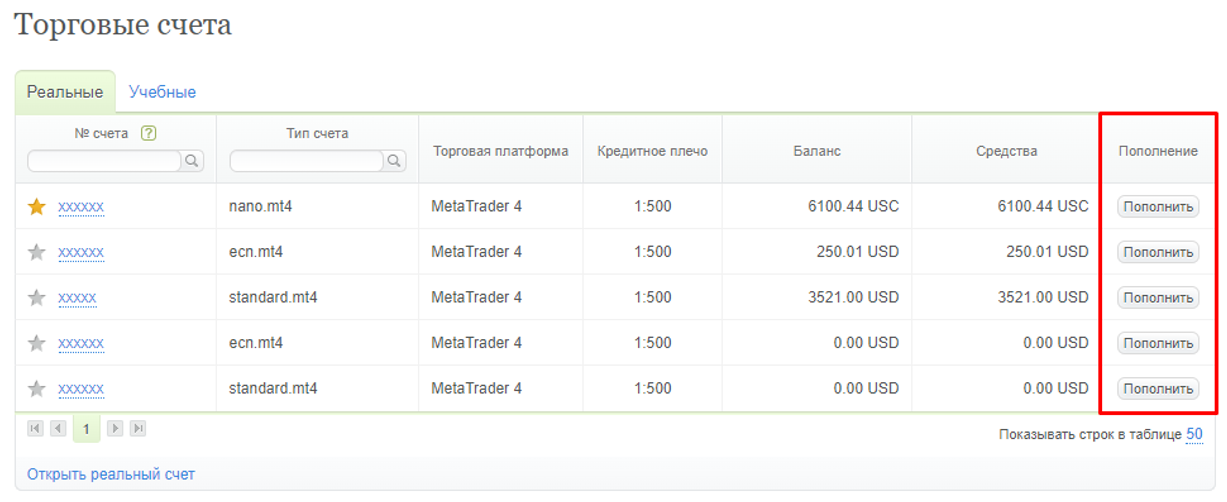Click search magnifier in № счета filter
The height and width of the screenshot is (502, 1227).
[192, 161]
